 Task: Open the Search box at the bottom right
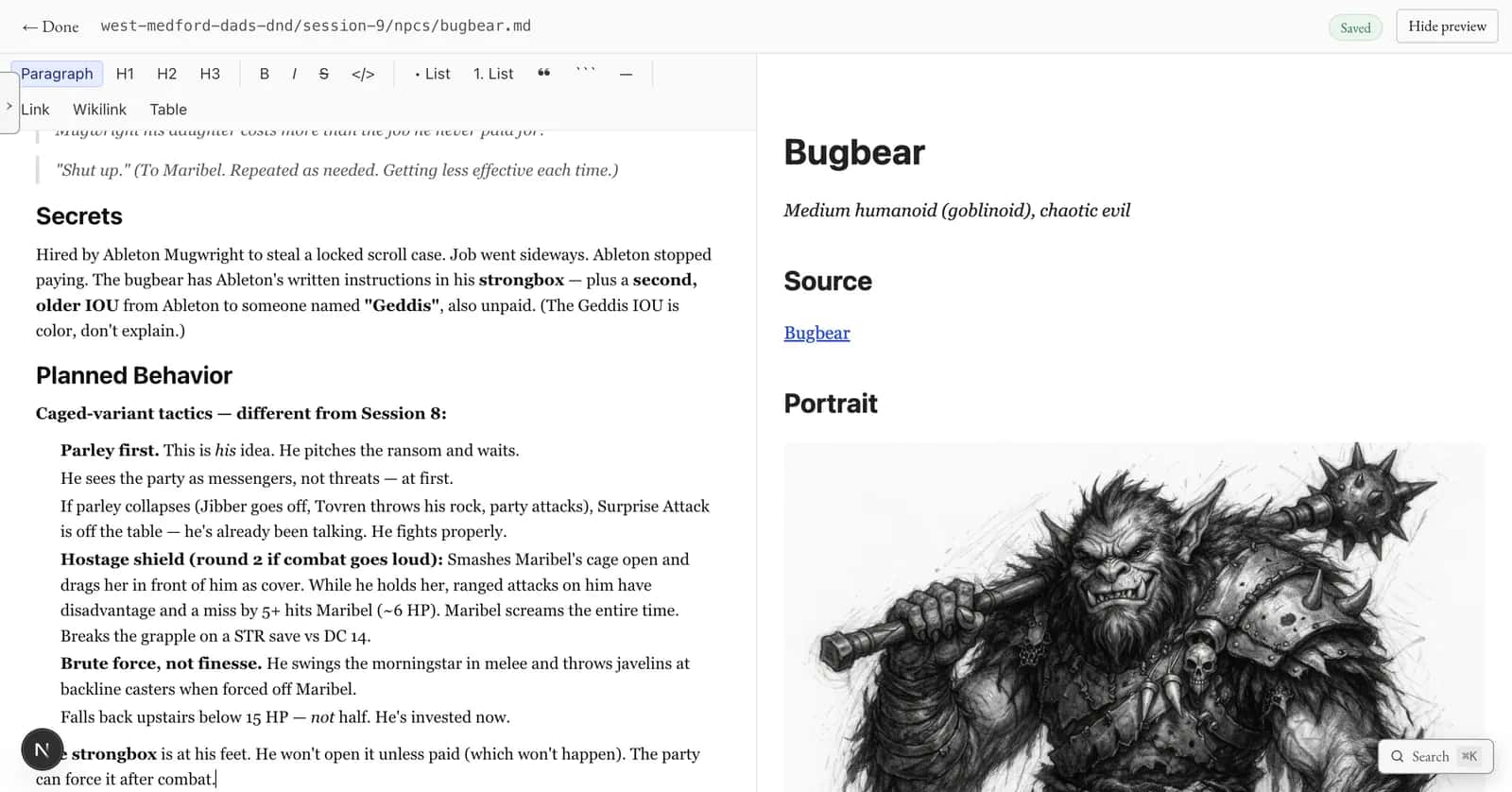(x=1435, y=756)
